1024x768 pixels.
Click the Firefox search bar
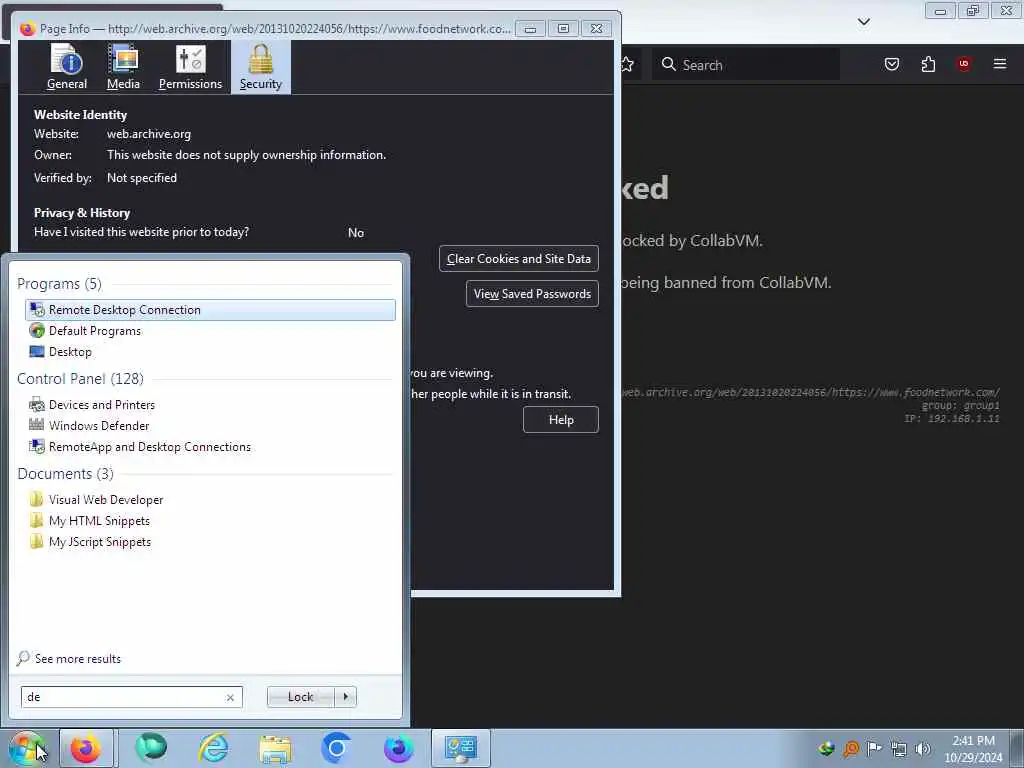coord(746,65)
